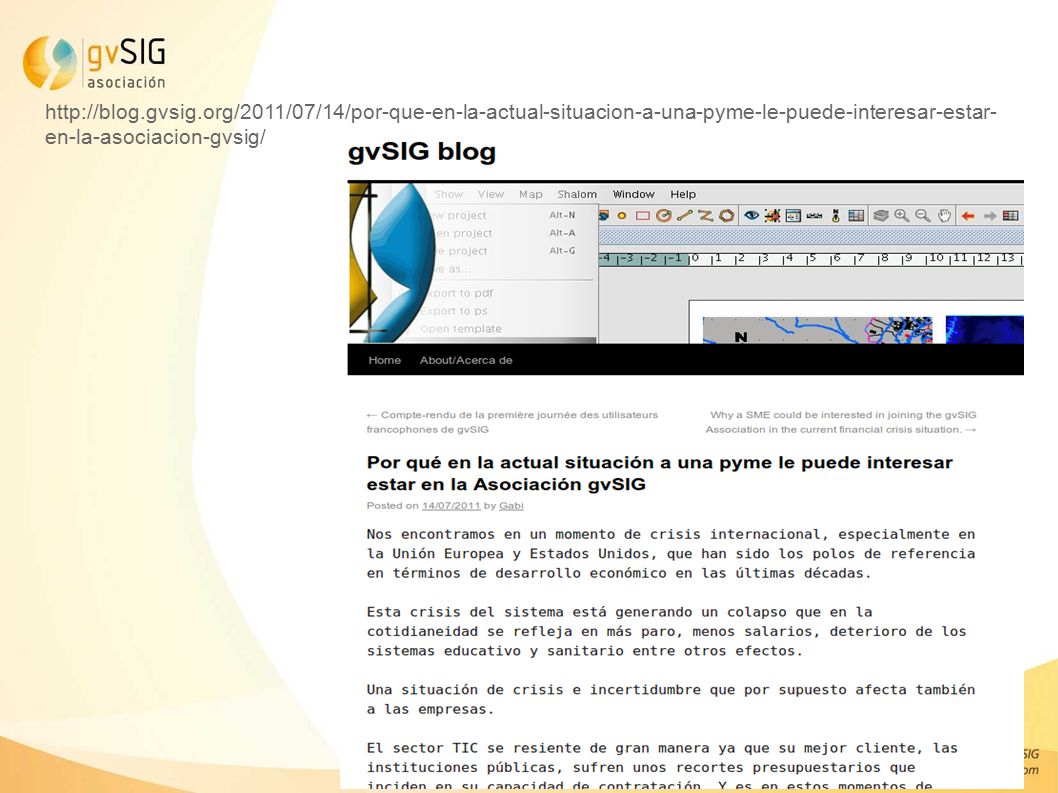1058x793 pixels.
Task: Click the zoom in magnifier icon
Action: point(901,216)
